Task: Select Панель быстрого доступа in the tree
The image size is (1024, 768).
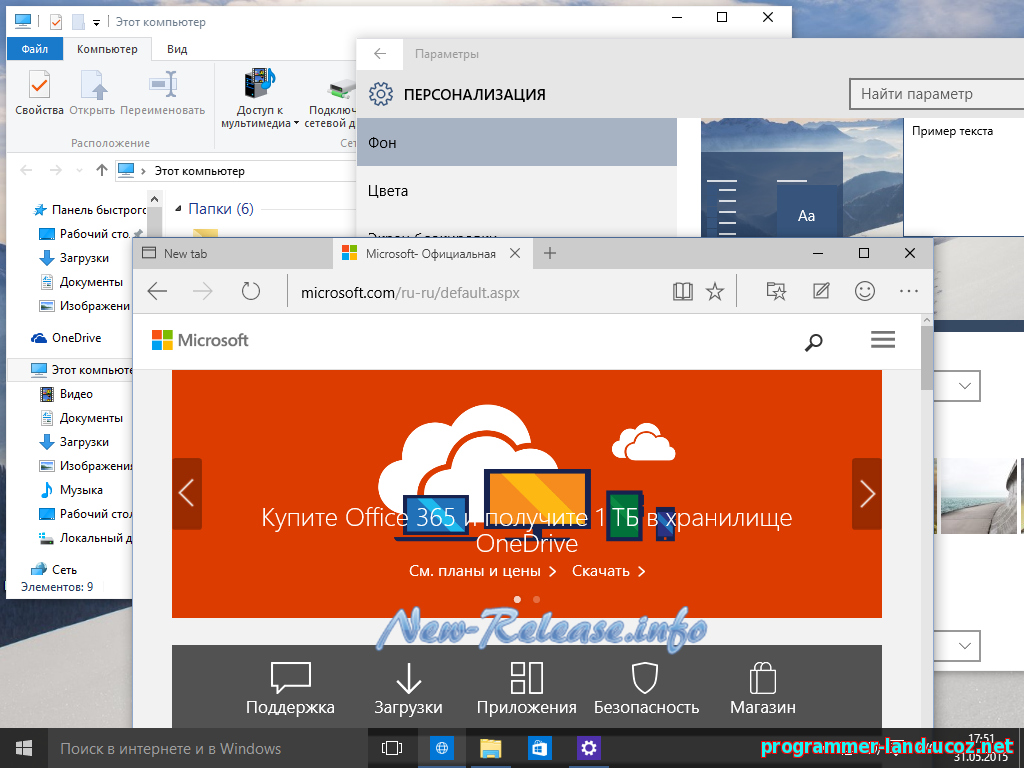Action: coord(90,210)
